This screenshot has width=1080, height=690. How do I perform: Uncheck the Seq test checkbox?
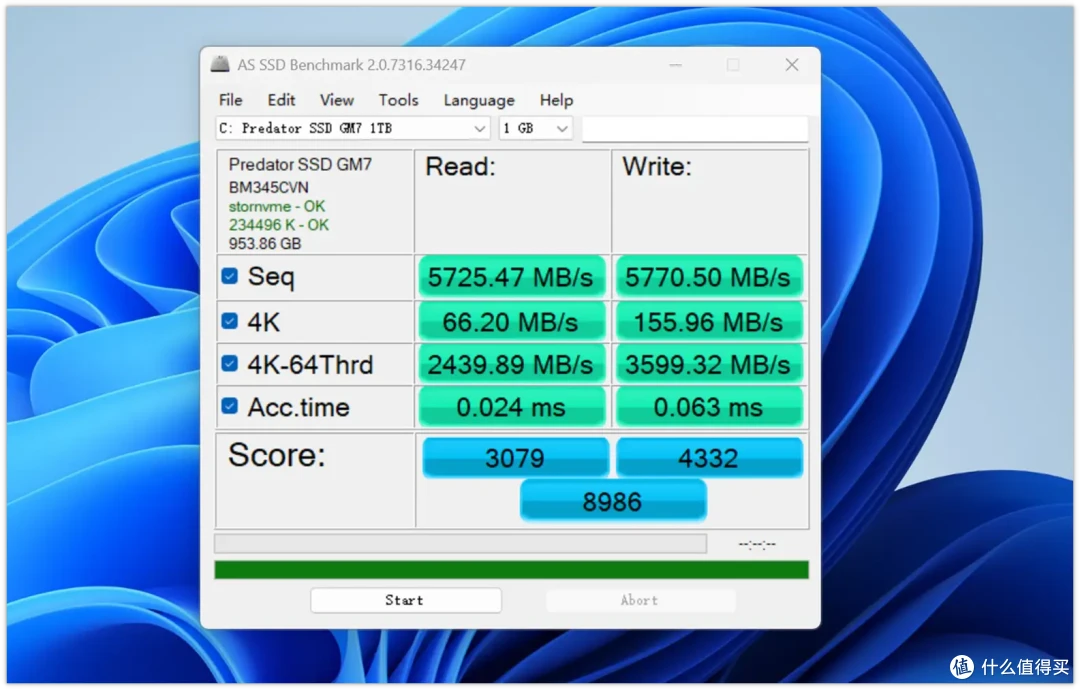[x=229, y=276]
